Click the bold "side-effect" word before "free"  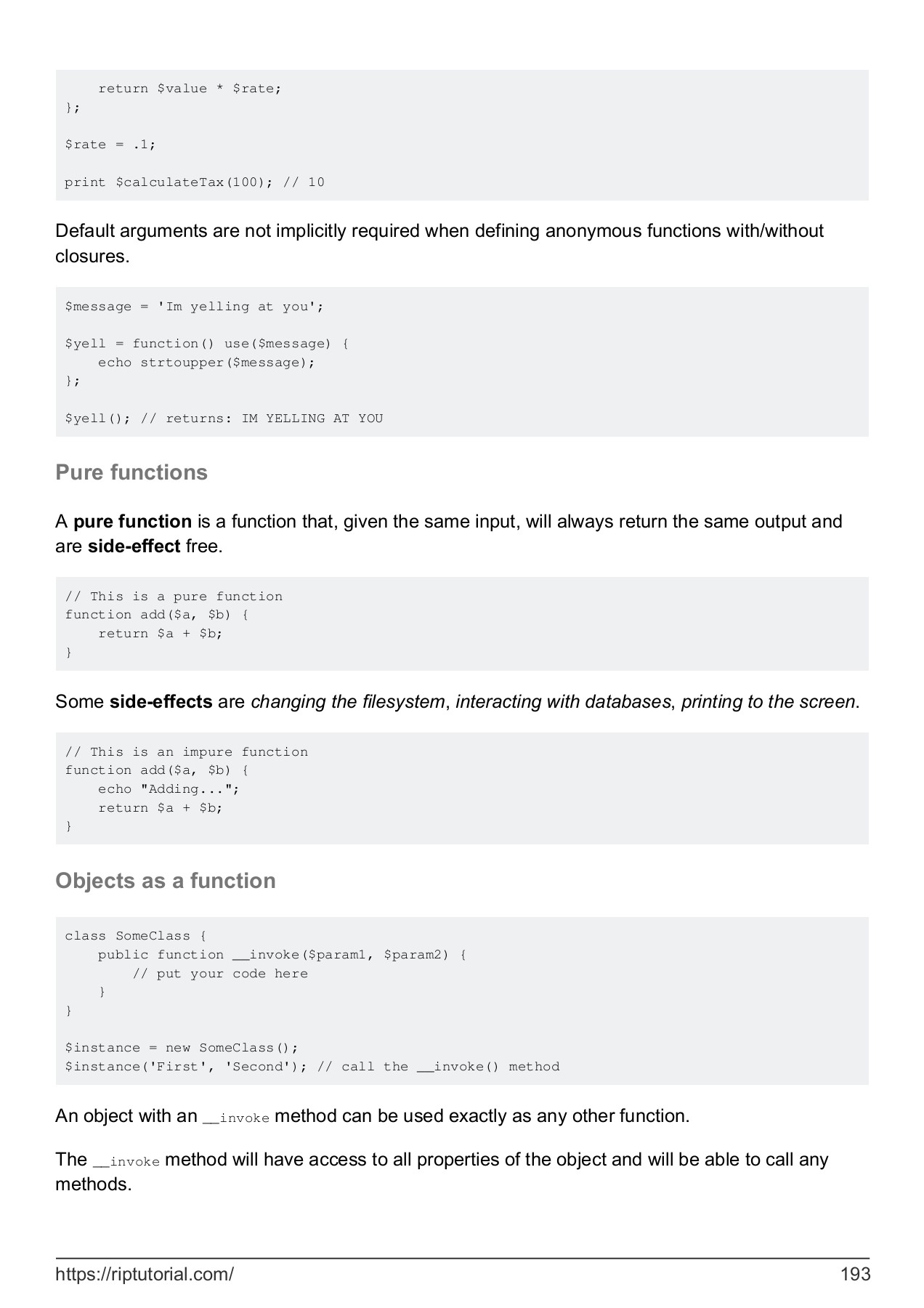[x=134, y=546]
